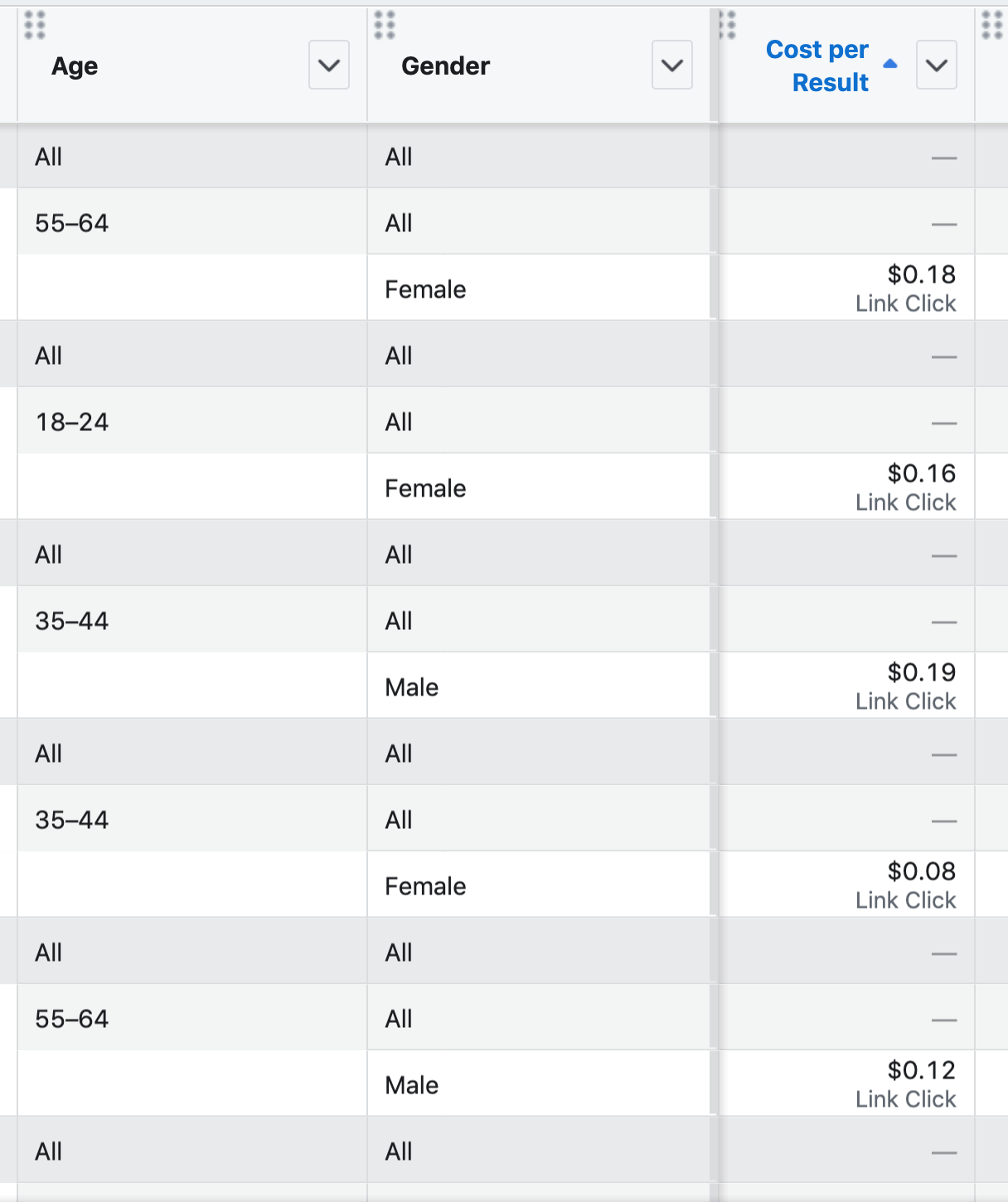Image resolution: width=1008 pixels, height=1202 pixels.
Task: Grab the Age column drag handle
Action: [x=35, y=26]
